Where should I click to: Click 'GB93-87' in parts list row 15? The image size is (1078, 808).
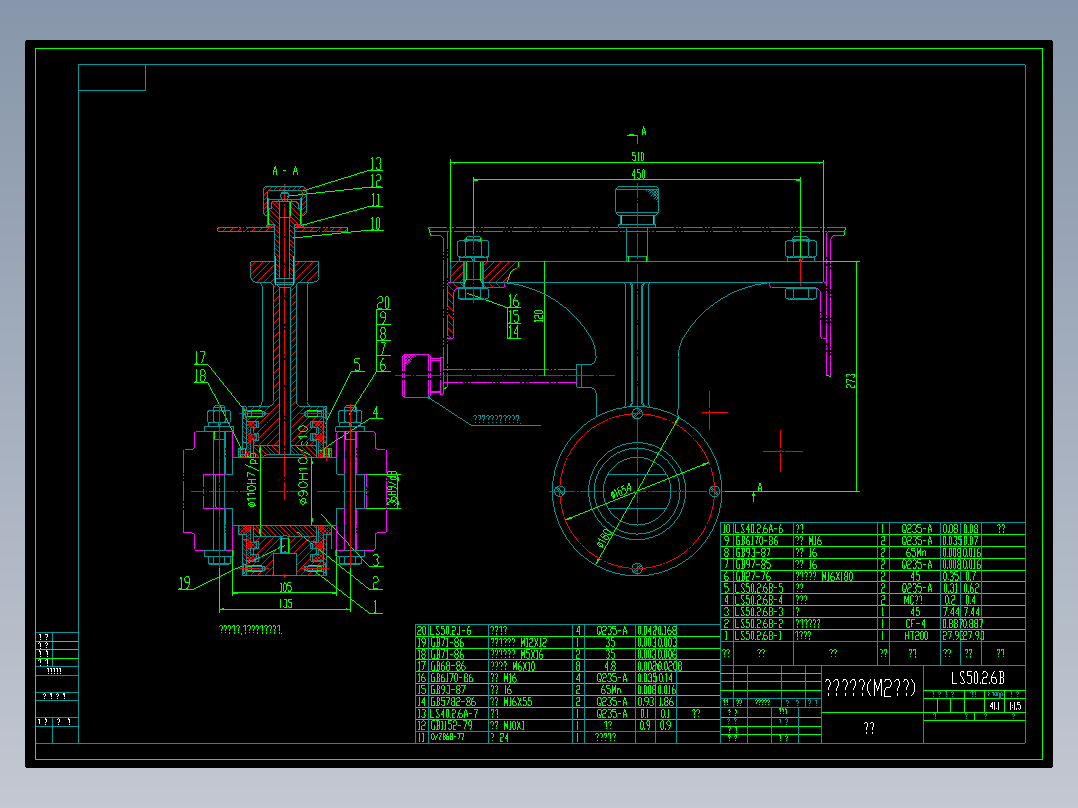(448, 690)
